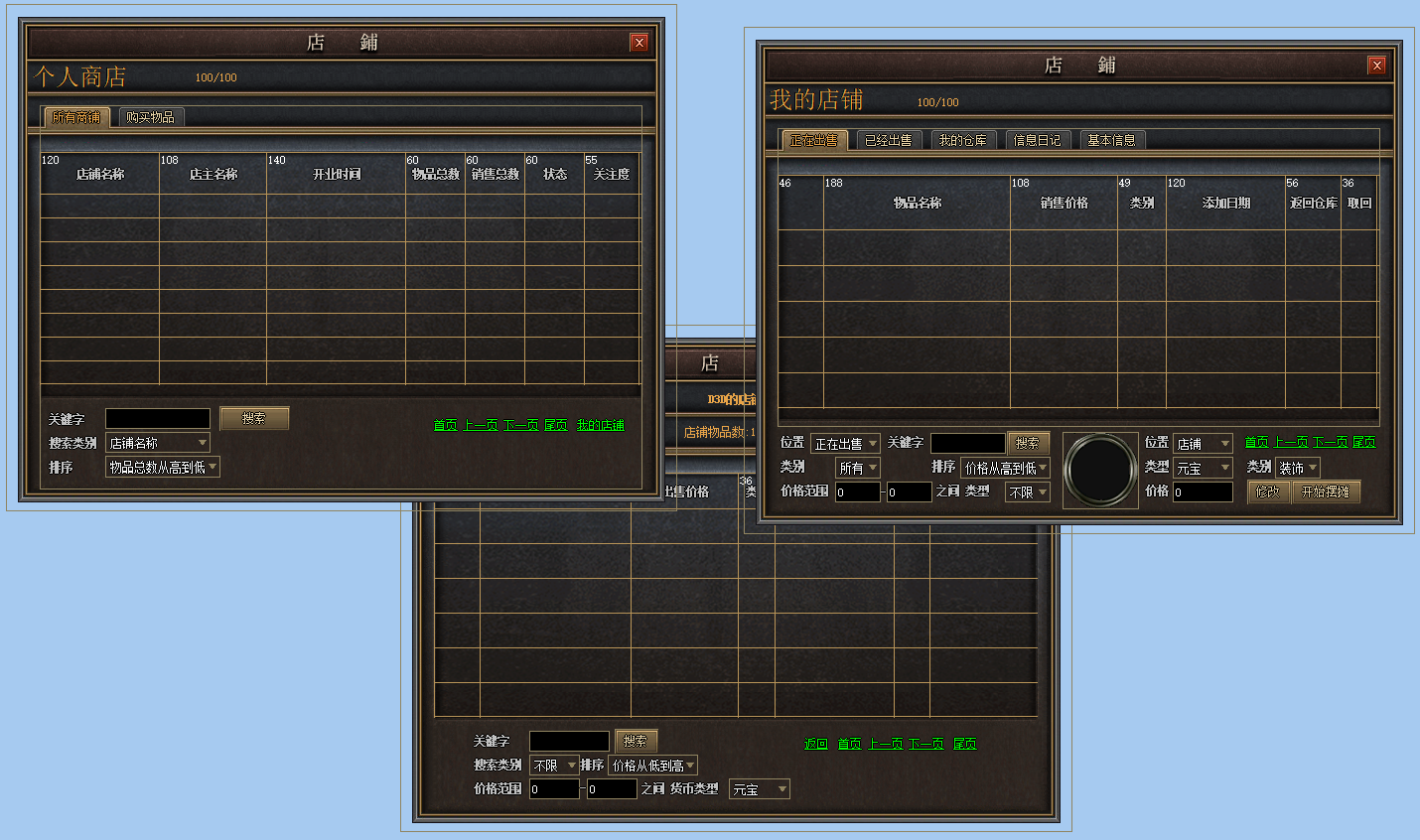Viewport: 1420px width, 840px height.
Task: Open the 物品总数从高到低 sort dropdown
Action: 163,467
